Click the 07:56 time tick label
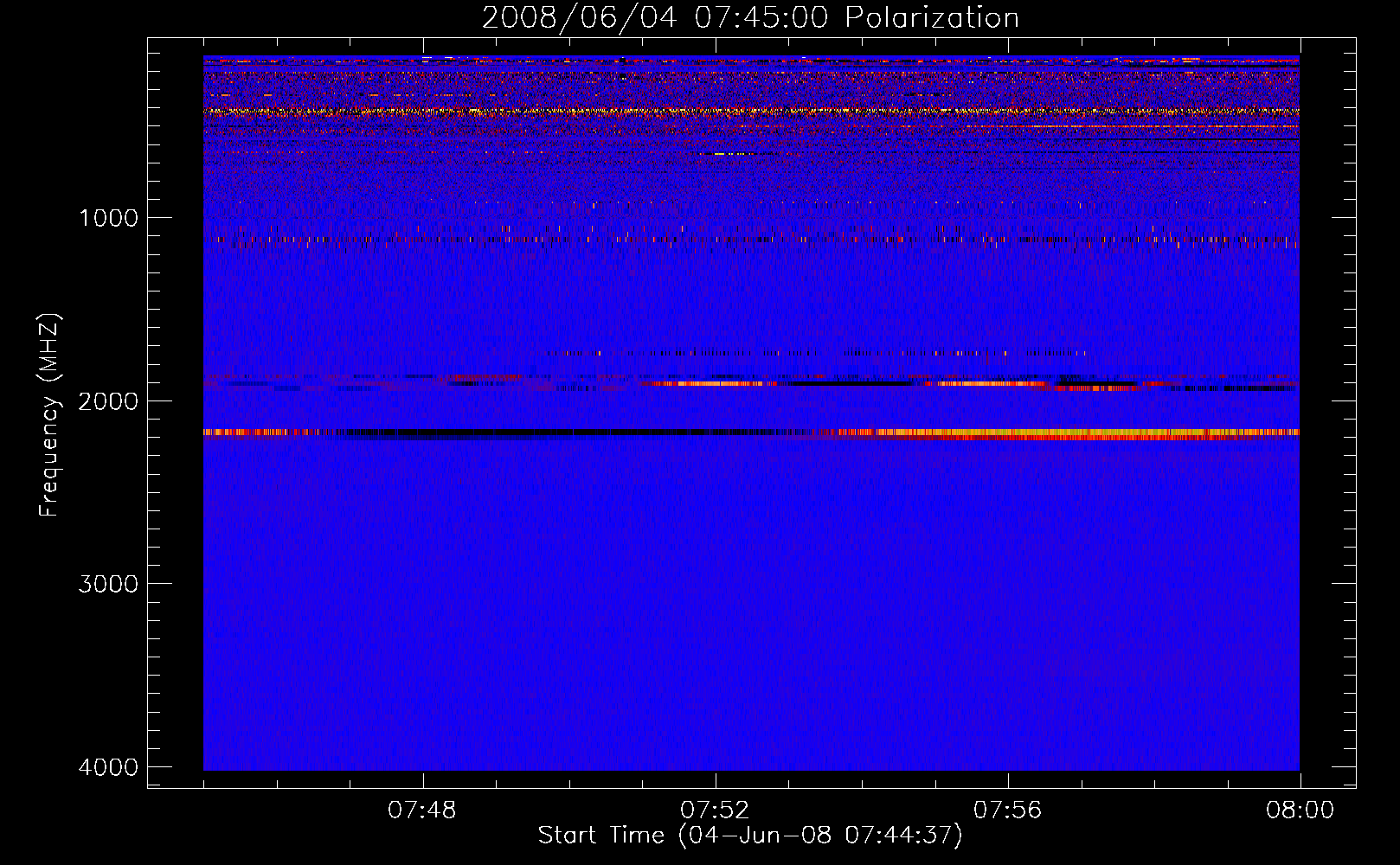 (x=1007, y=811)
